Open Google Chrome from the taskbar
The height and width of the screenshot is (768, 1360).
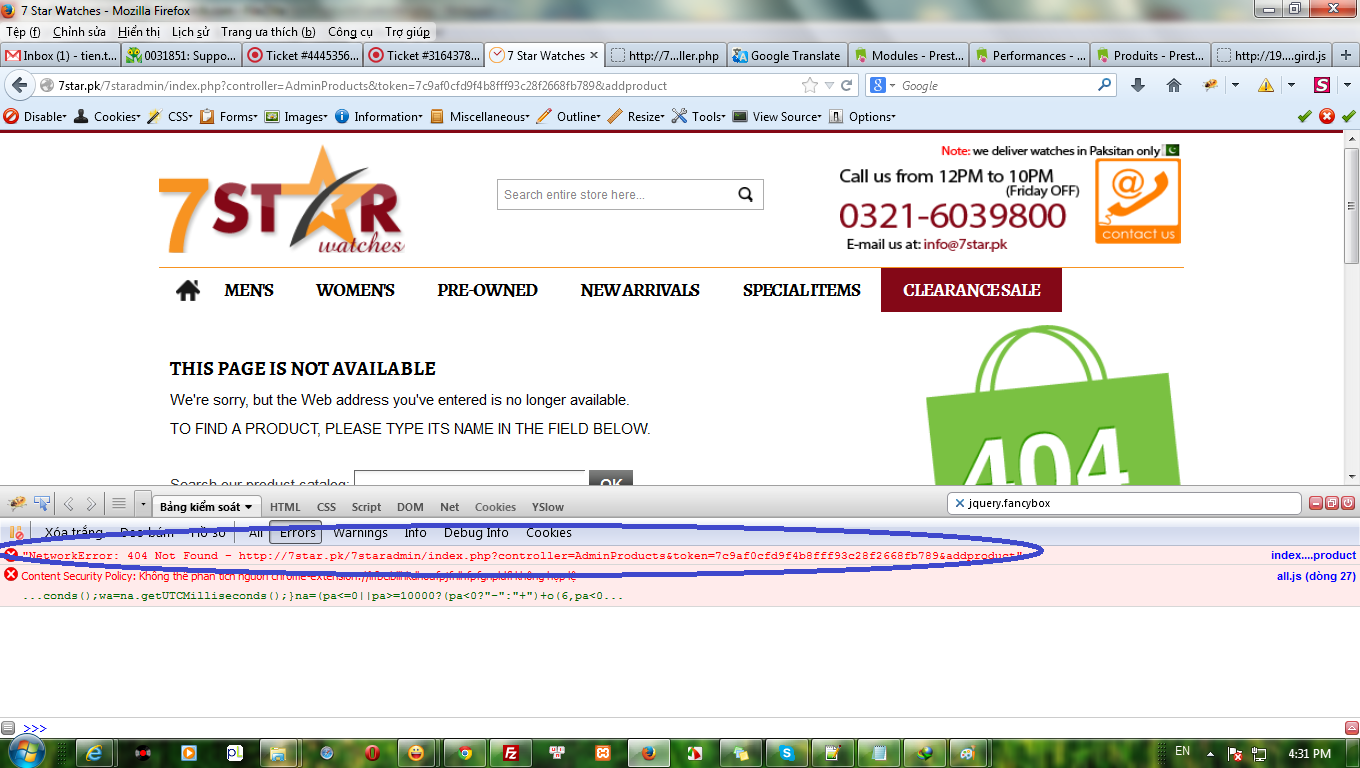465,753
